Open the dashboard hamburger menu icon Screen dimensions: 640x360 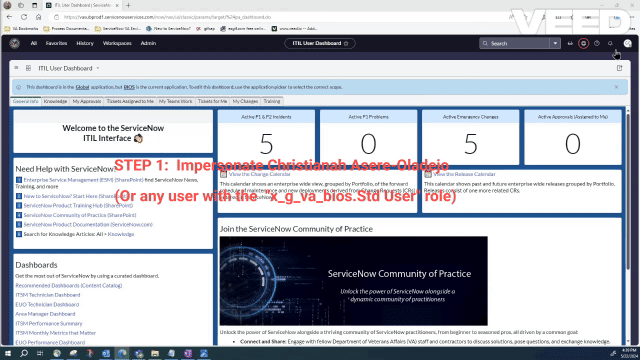(16, 68)
